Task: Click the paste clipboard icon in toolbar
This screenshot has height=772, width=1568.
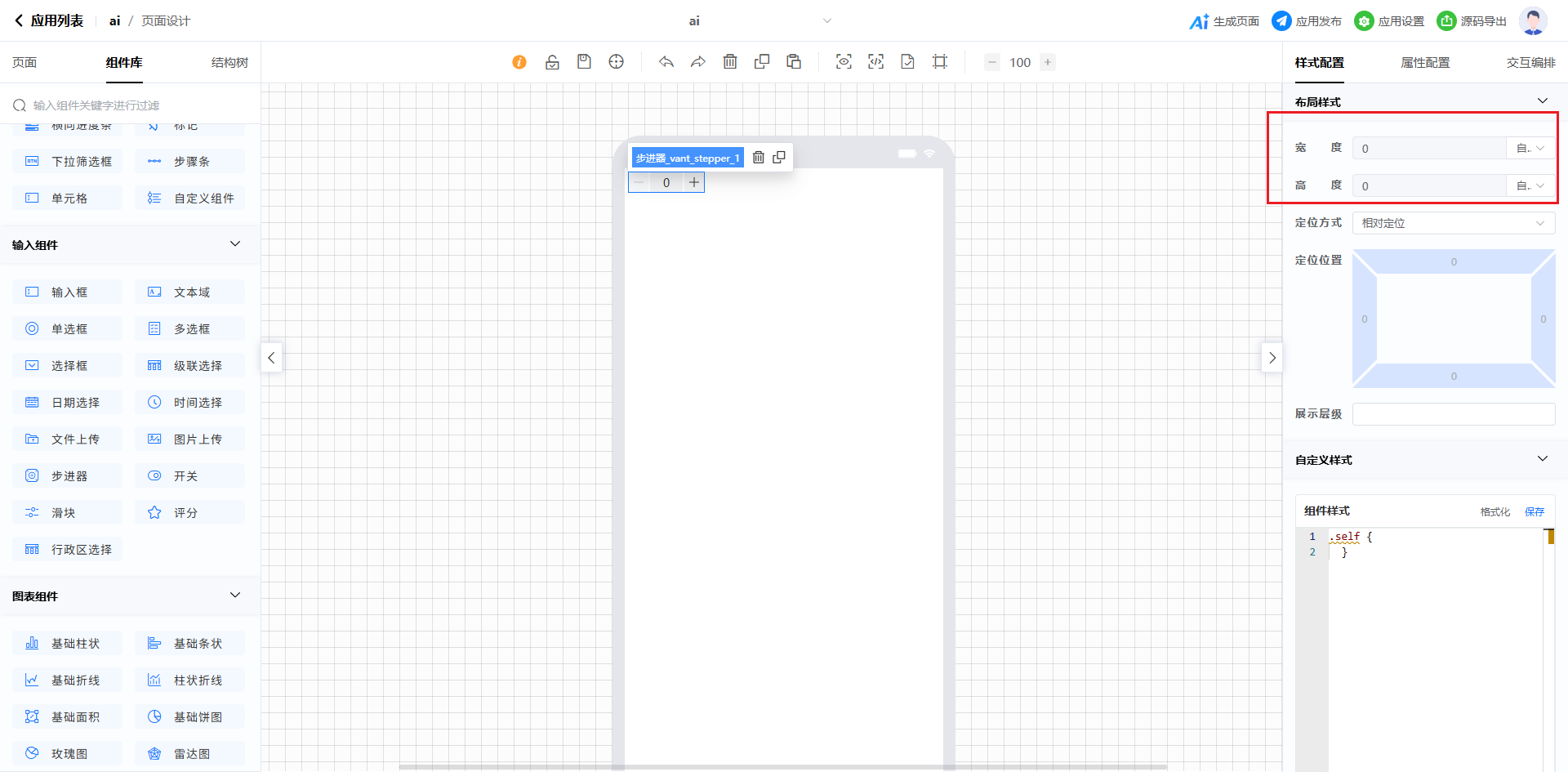Action: pyautogui.click(x=794, y=62)
